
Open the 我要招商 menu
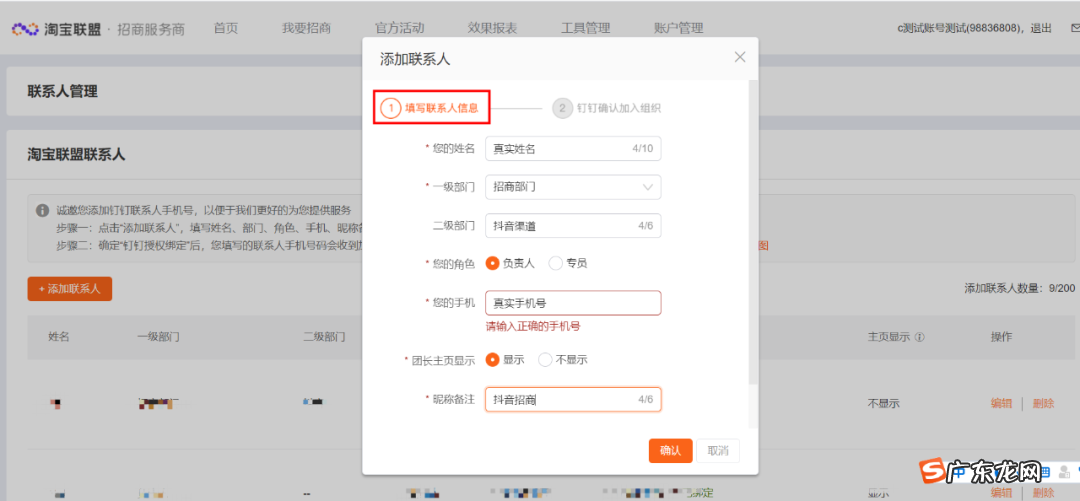(307, 28)
